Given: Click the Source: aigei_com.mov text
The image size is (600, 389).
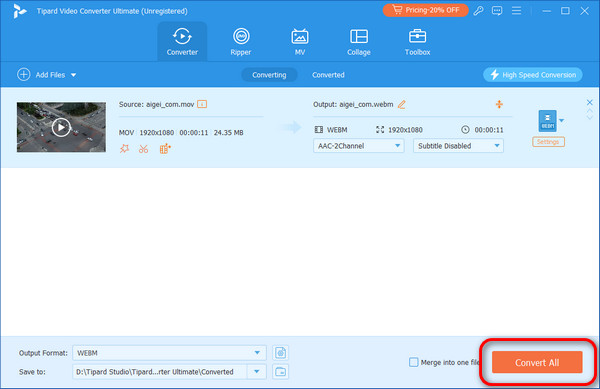Looking at the screenshot, I should (x=157, y=104).
